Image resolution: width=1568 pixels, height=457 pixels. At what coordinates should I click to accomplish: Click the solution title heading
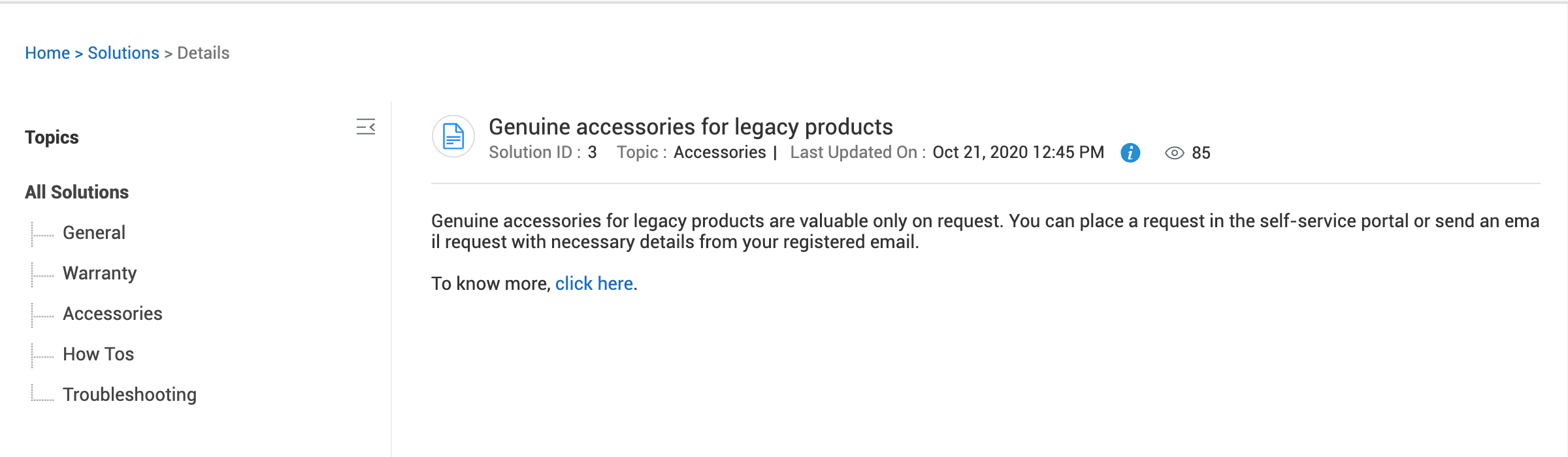(691, 127)
